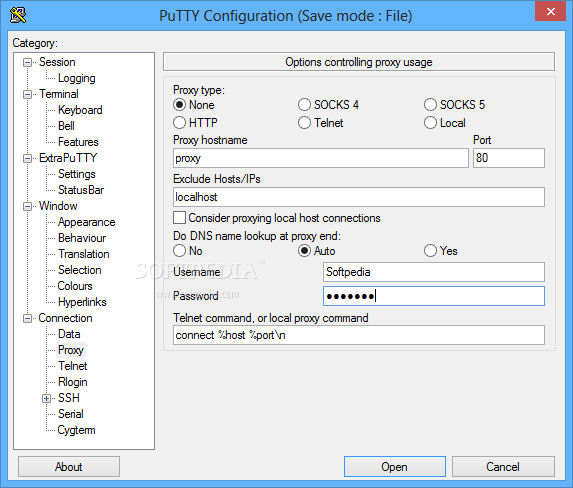Open the StatusBar category
The height and width of the screenshot is (488, 573).
click(x=81, y=190)
